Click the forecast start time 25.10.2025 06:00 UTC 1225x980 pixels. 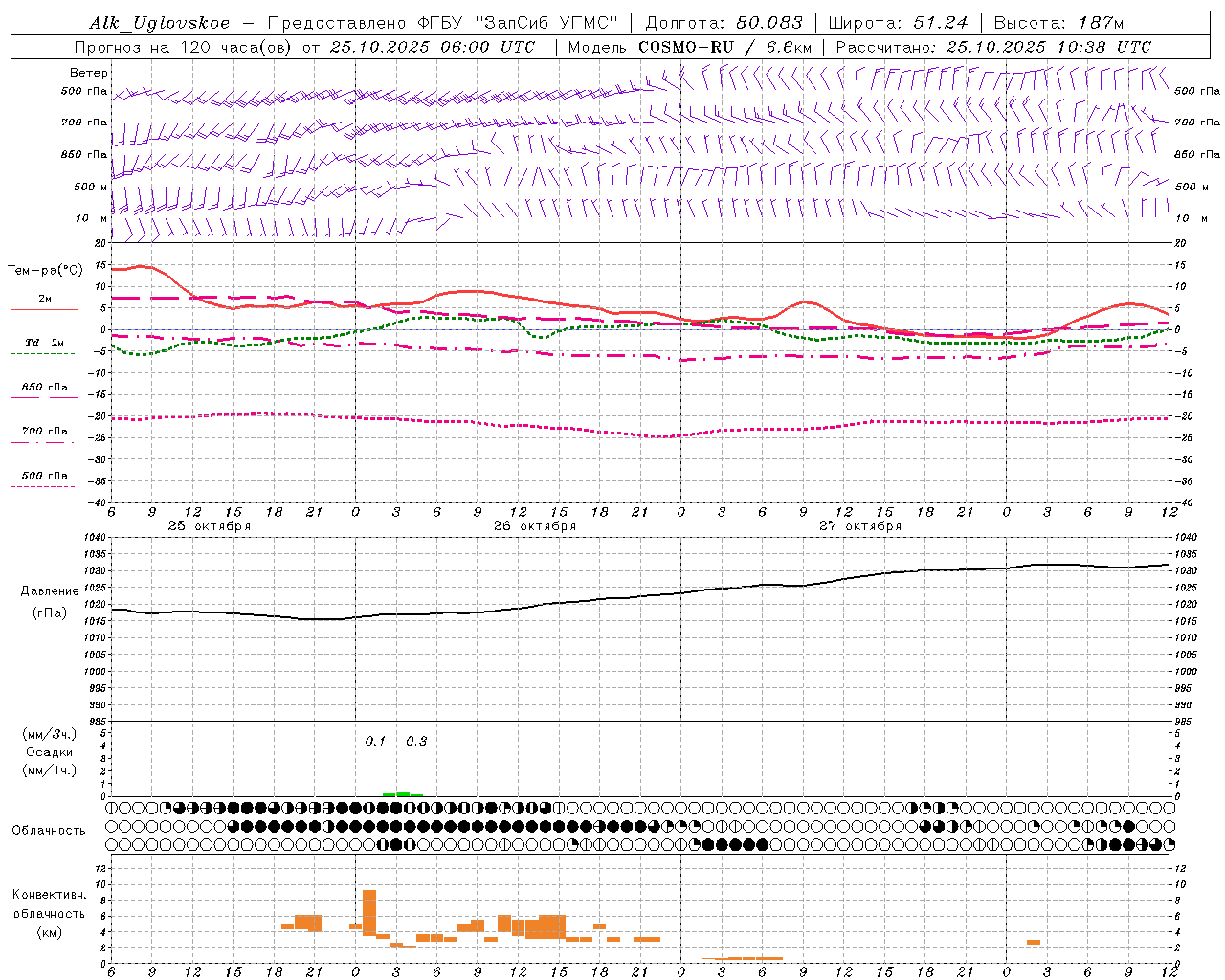pos(432,47)
